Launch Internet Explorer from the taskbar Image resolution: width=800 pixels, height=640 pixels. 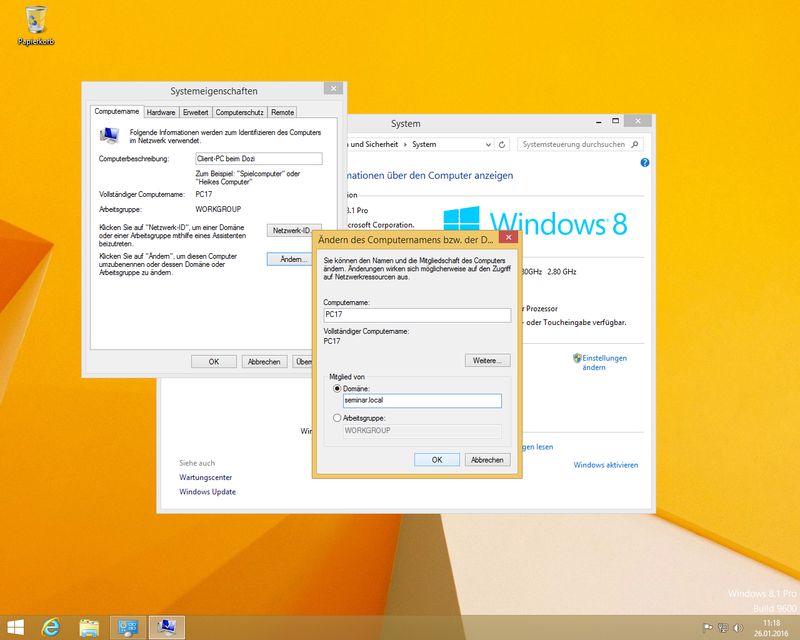pyautogui.click(x=52, y=627)
